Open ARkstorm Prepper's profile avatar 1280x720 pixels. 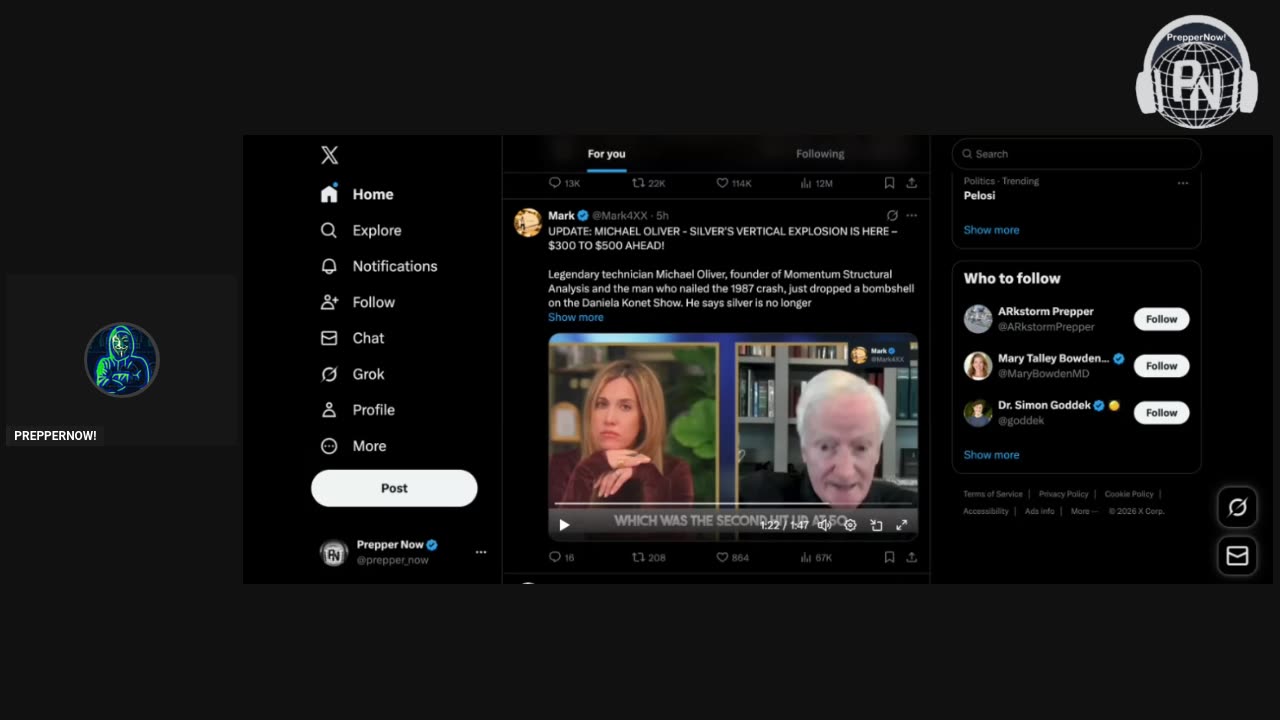click(x=978, y=319)
